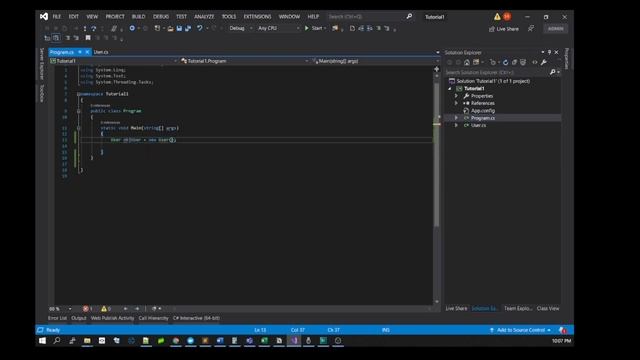Open the Main(string[] args) member dropdown
This screenshot has width=640, height=360.
[x=376, y=61]
